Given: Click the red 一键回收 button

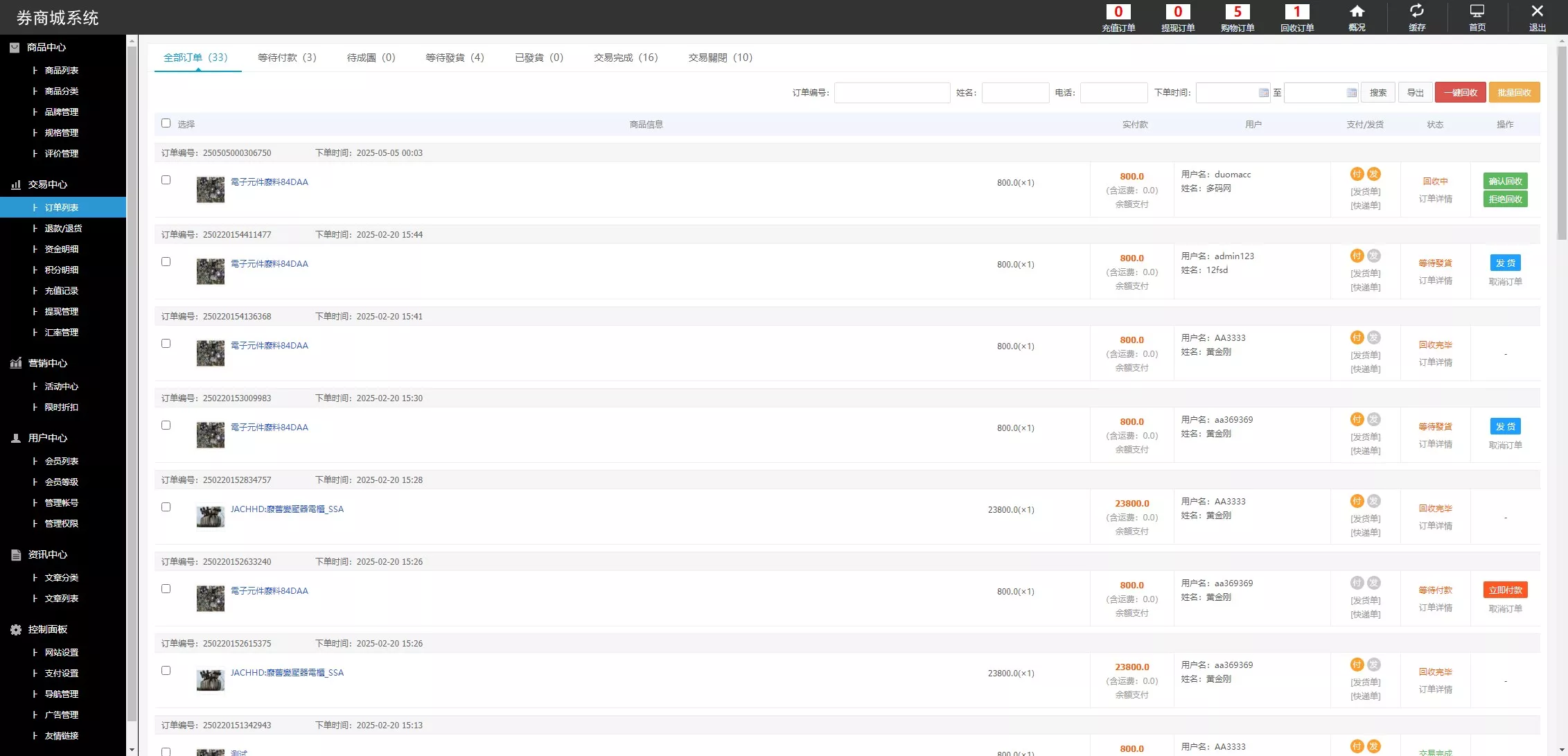Looking at the screenshot, I should point(1460,93).
